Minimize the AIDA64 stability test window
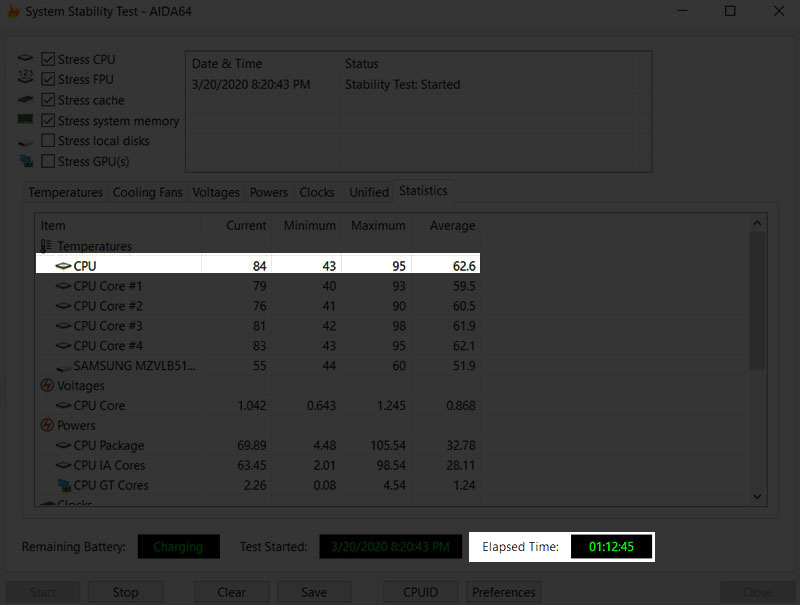Screen dimensions: 800x605 (682, 11)
